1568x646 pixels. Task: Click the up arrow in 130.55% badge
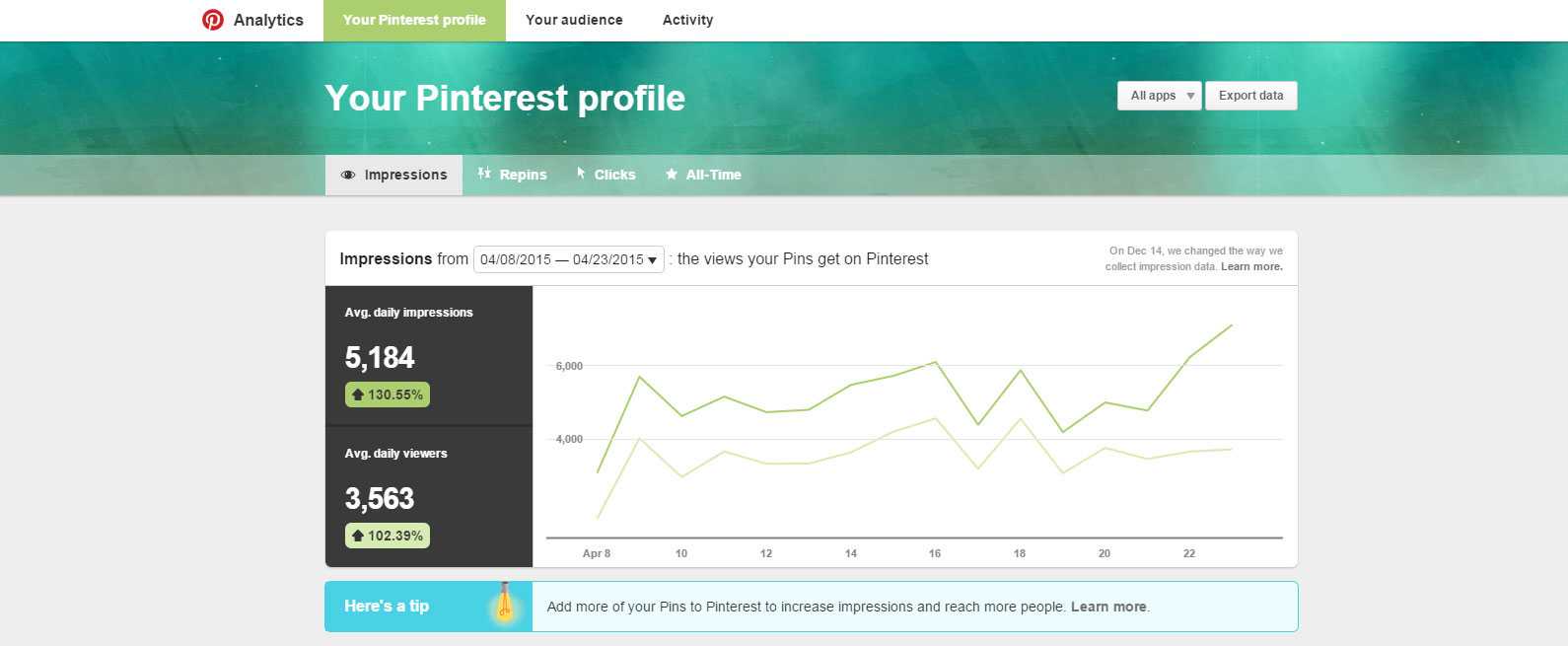358,395
